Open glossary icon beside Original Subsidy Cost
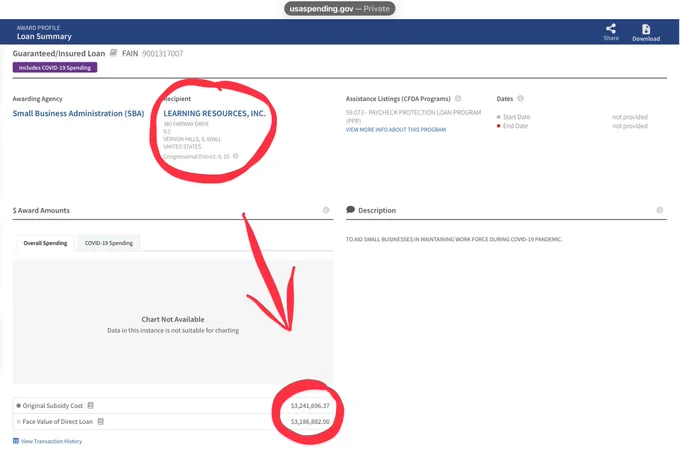This screenshot has width=680, height=457. point(90,405)
